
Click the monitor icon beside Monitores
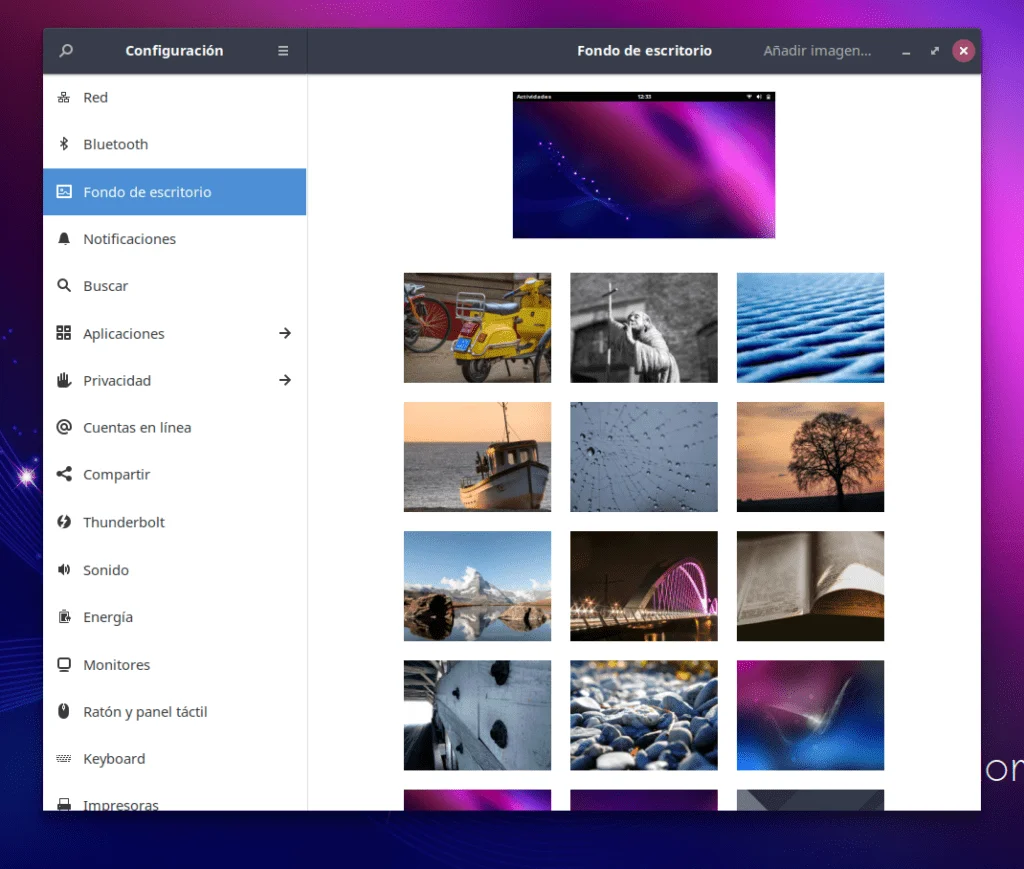(x=63, y=664)
